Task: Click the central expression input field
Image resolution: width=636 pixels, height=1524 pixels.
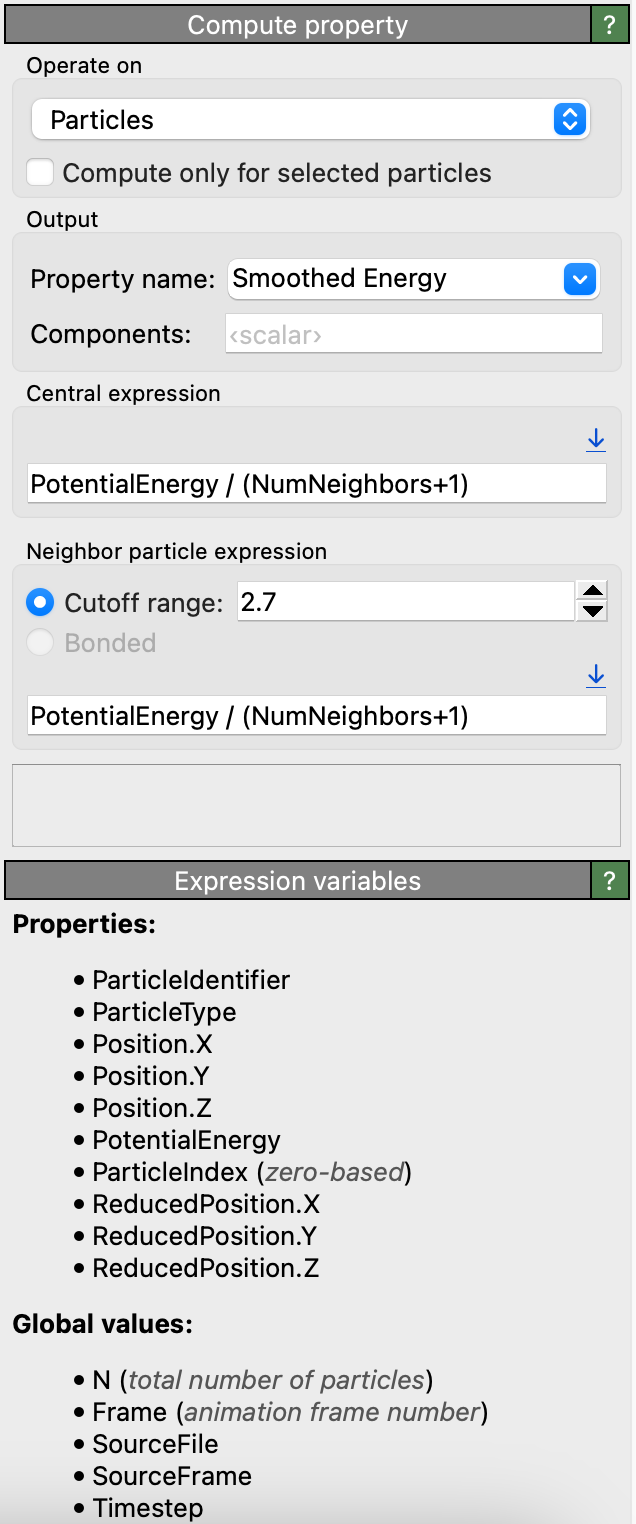Action: coord(316,484)
